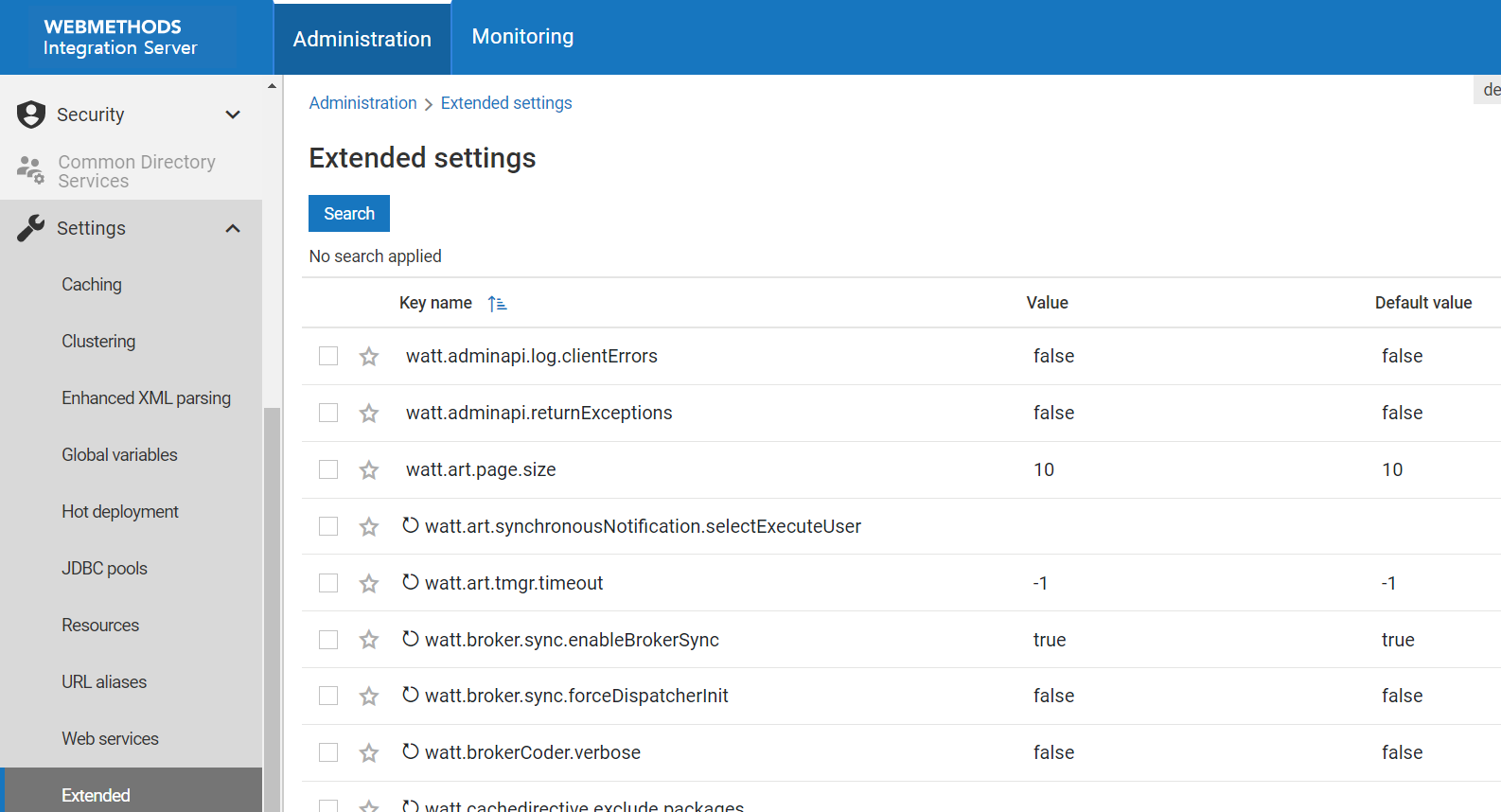Mark watt.broker.sync.enableBrokerSync as favorite
1501x812 pixels.
click(369, 641)
